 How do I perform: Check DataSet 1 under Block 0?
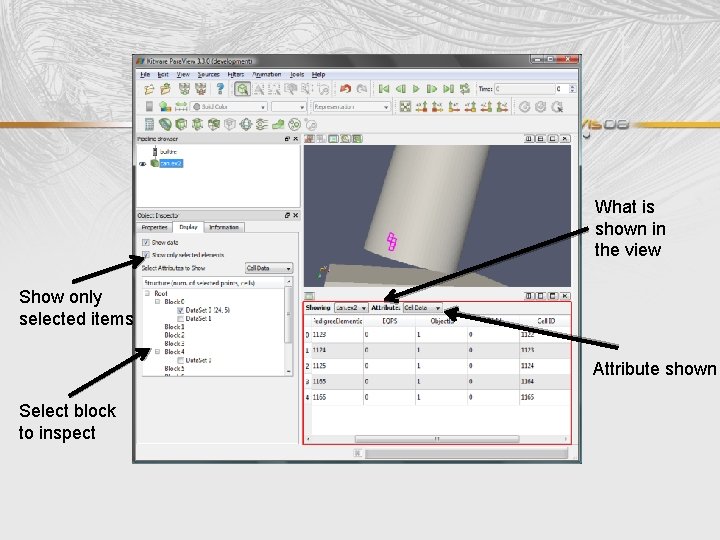pyautogui.click(x=180, y=319)
